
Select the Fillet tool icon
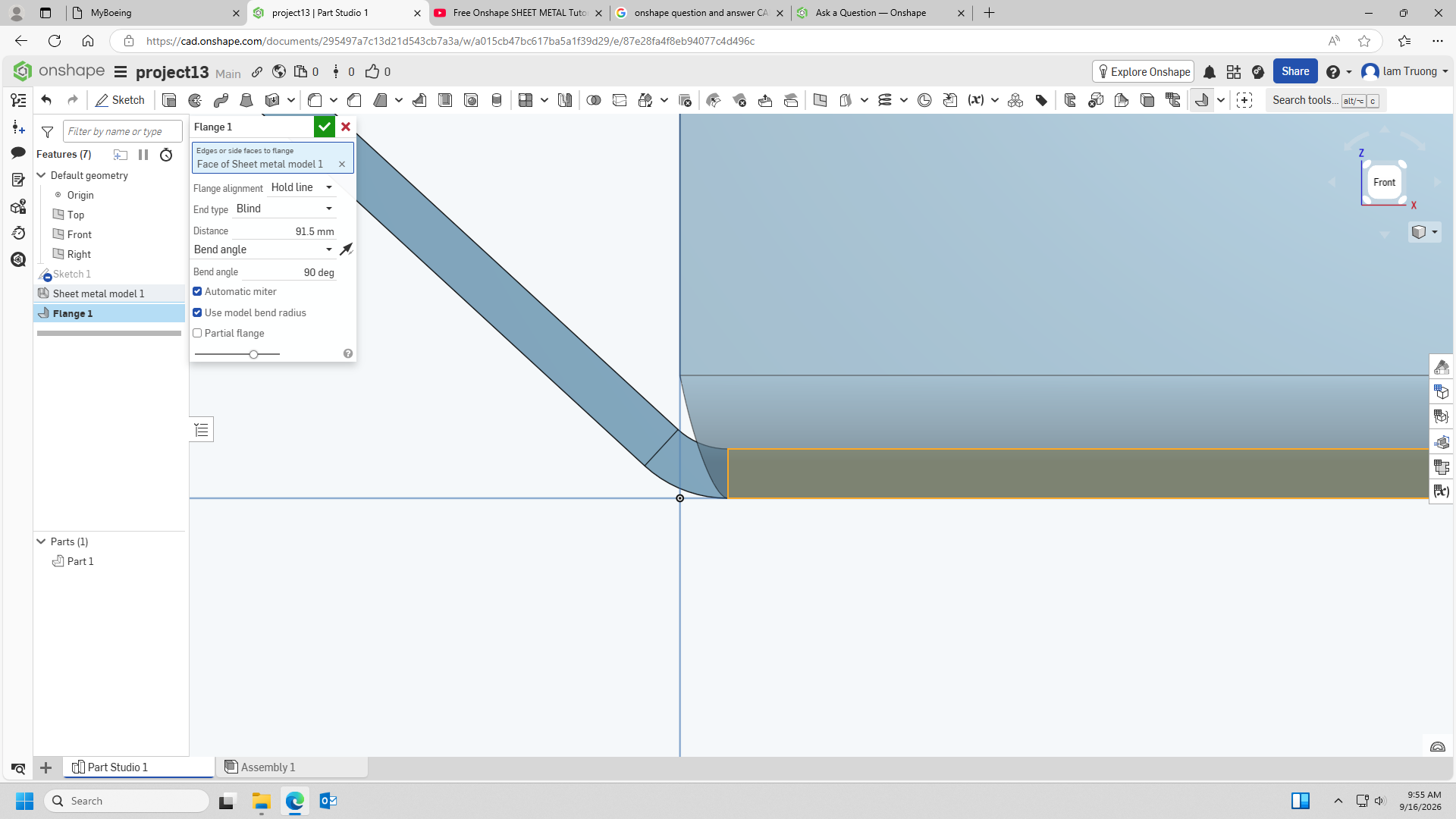pos(315,100)
